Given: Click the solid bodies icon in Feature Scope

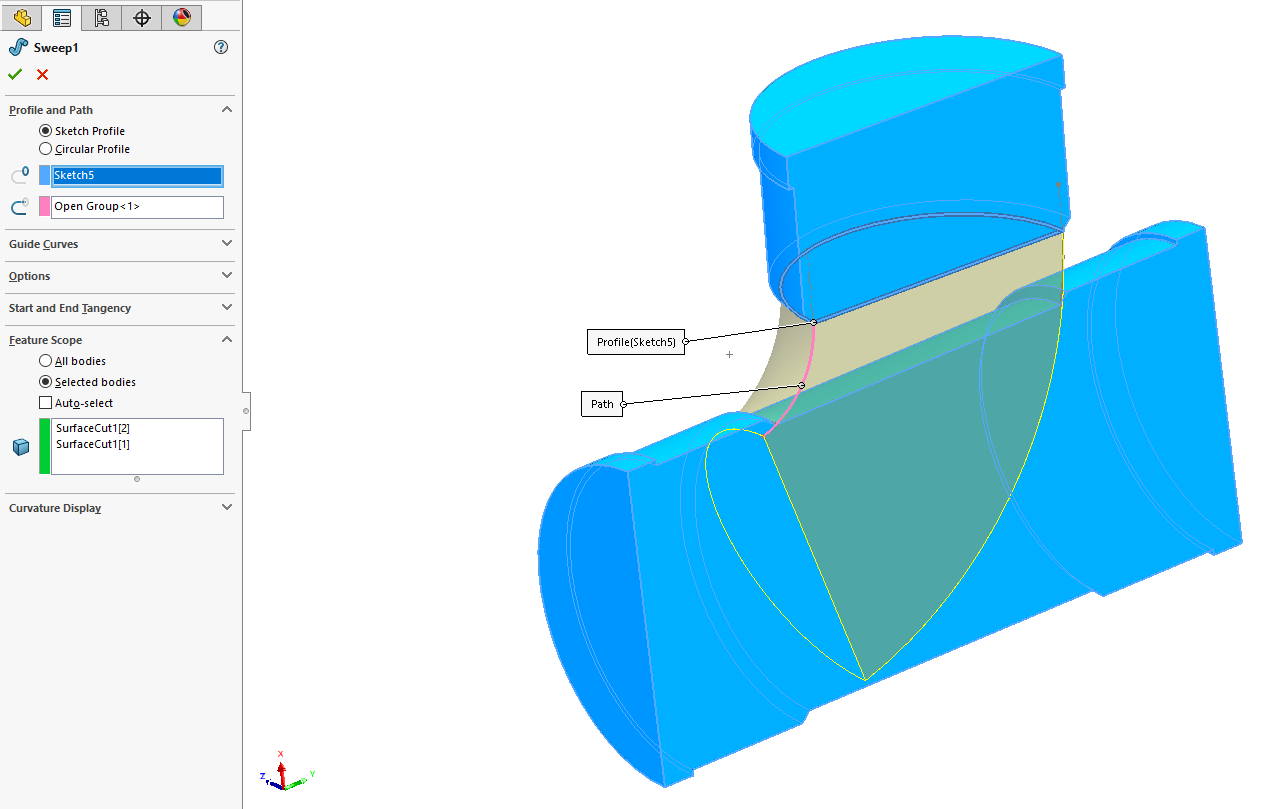Looking at the screenshot, I should tap(20, 446).
